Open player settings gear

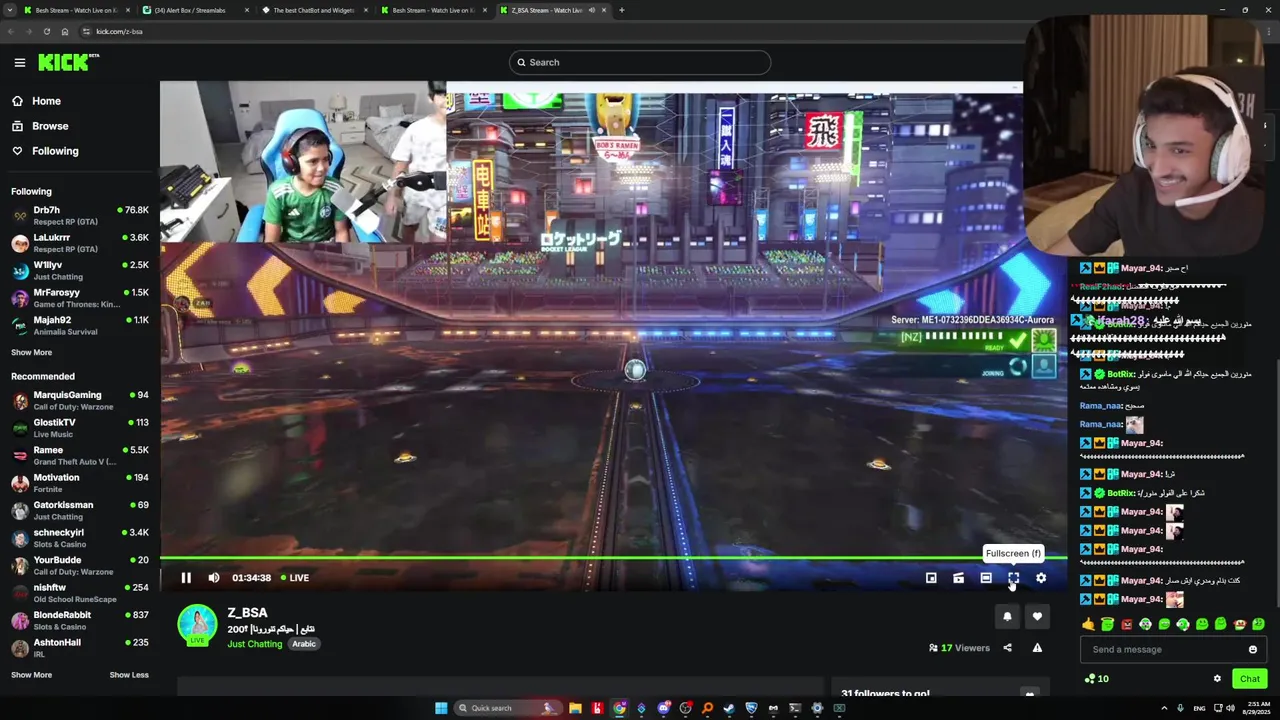pos(1041,578)
